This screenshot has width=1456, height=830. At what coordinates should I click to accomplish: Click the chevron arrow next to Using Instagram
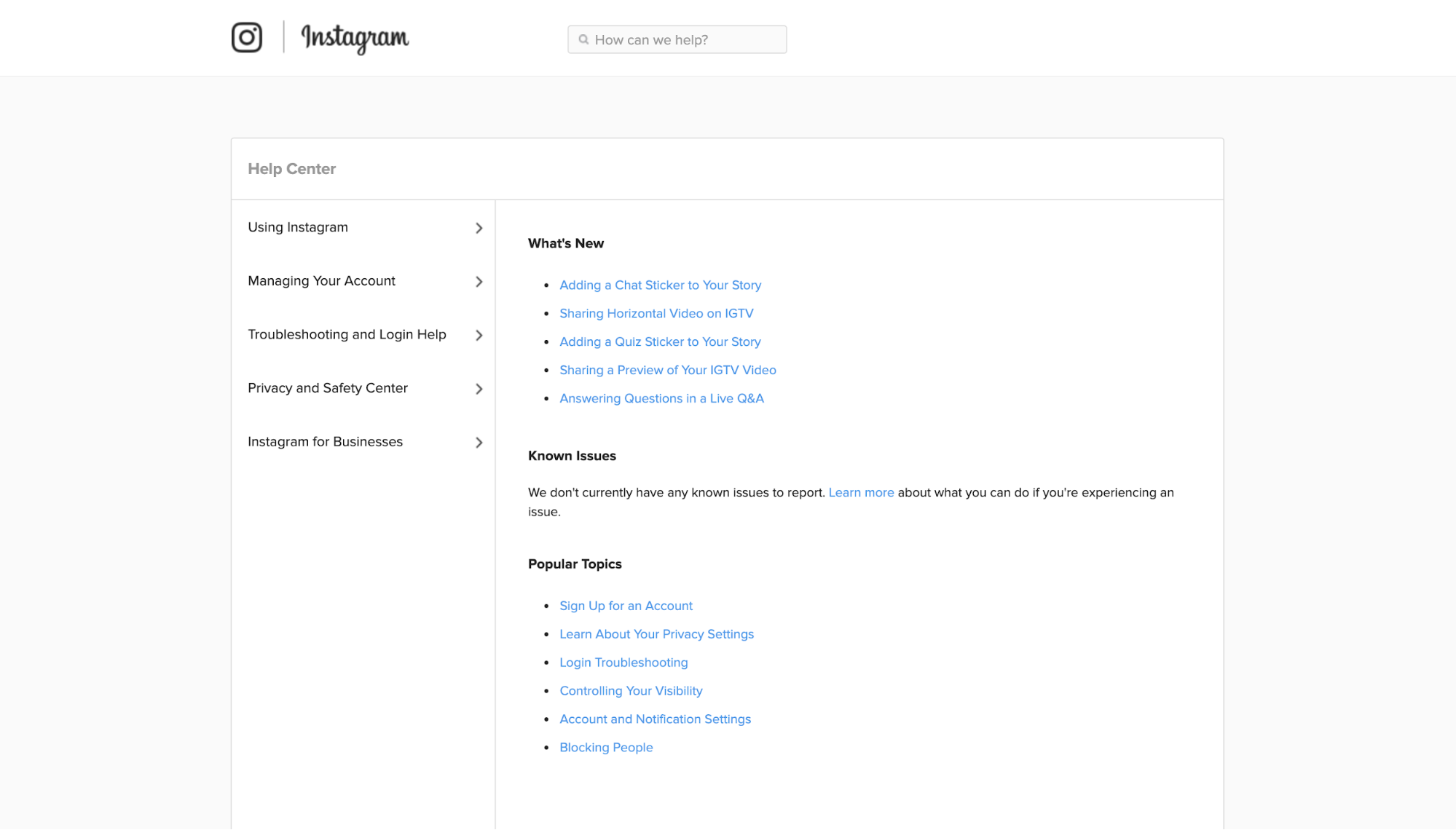click(x=478, y=228)
